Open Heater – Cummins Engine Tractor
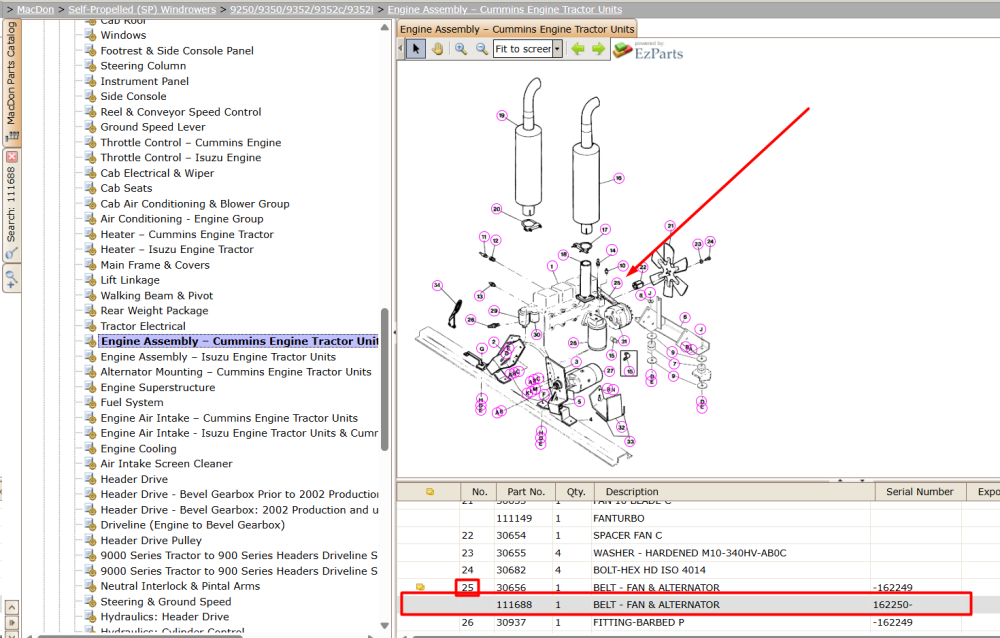 [187, 234]
